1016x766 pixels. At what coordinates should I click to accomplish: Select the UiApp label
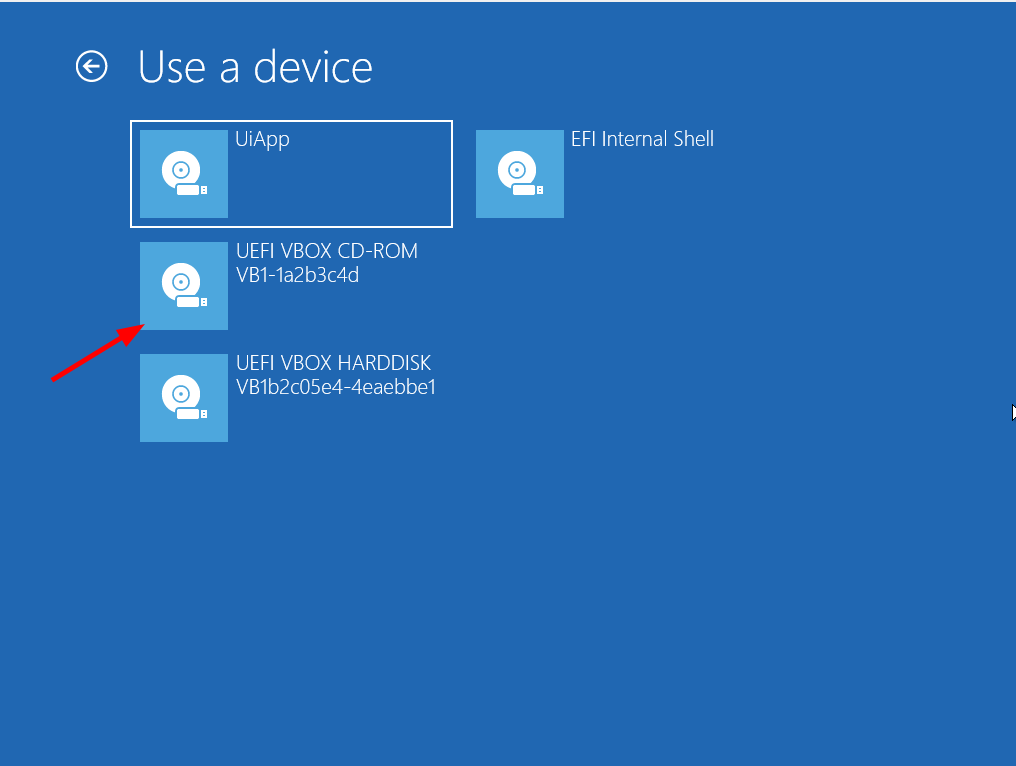262,139
